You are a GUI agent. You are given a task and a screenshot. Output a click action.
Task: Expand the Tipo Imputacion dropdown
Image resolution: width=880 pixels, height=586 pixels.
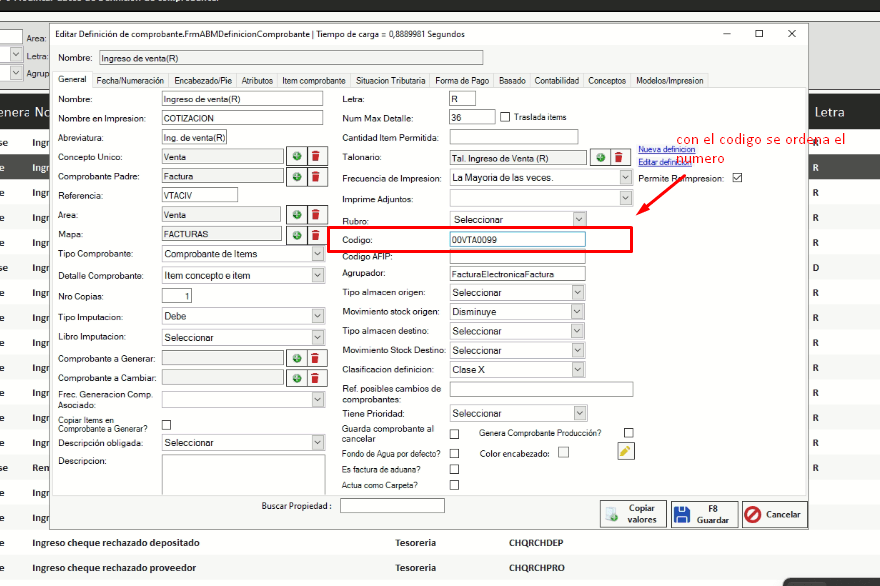(x=318, y=316)
